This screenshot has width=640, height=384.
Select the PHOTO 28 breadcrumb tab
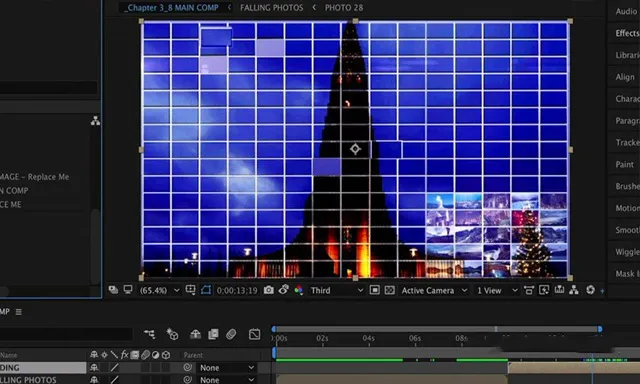click(344, 8)
